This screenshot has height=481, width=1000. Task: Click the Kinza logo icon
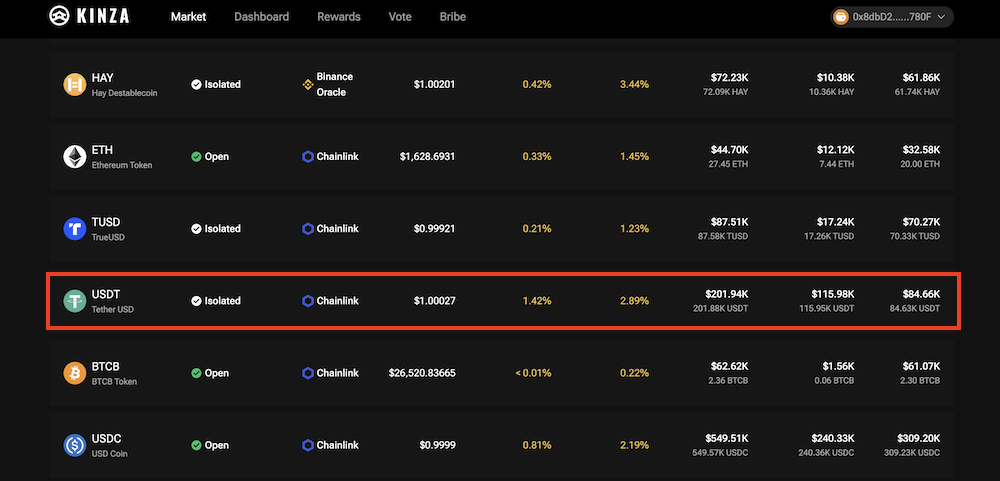click(x=60, y=17)
